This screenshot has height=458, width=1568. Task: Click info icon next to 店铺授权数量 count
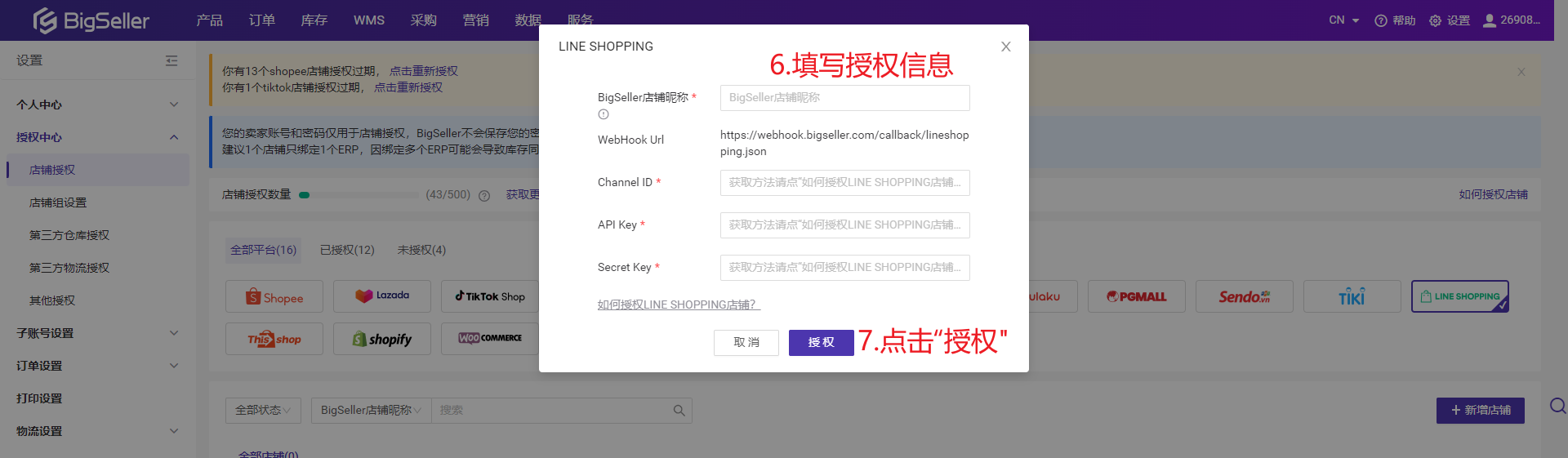484,195
